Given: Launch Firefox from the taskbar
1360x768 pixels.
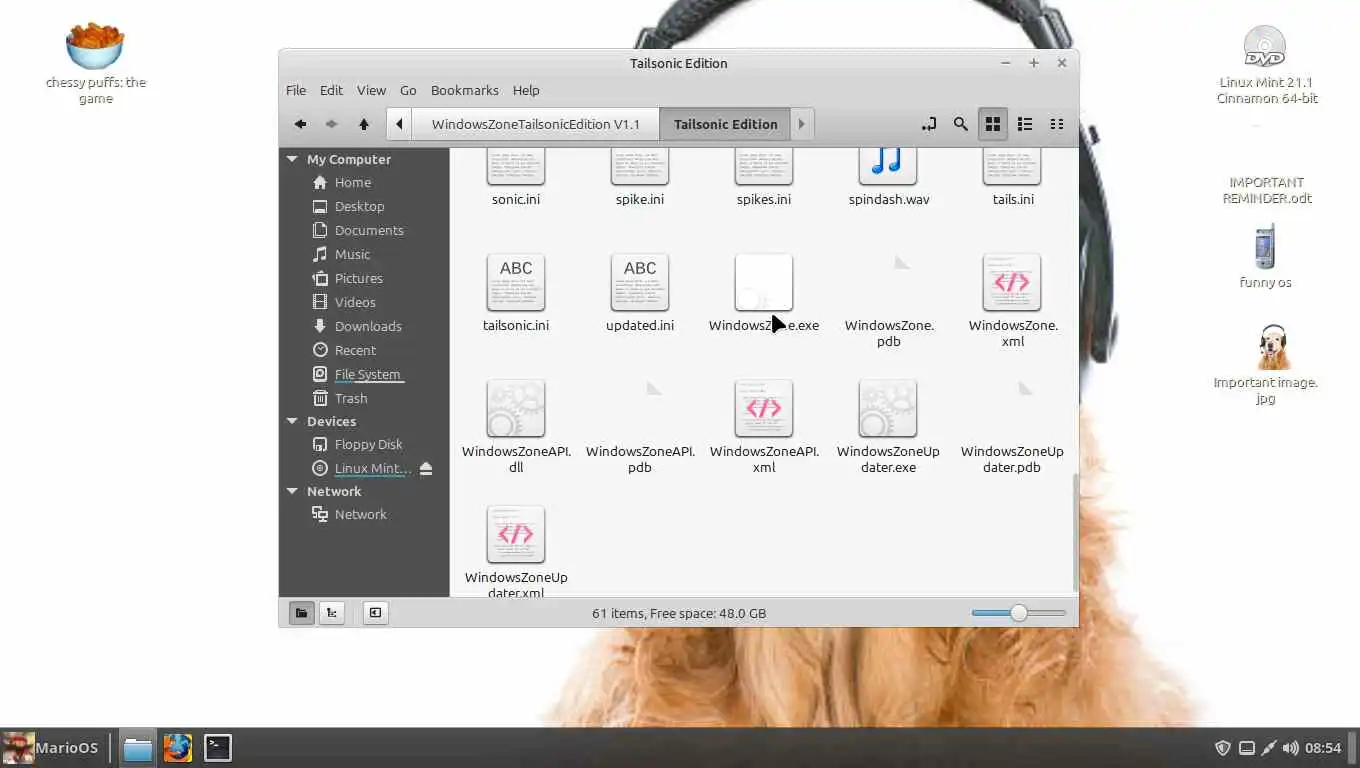Looking at the screenshot, I should pos(178,747).
